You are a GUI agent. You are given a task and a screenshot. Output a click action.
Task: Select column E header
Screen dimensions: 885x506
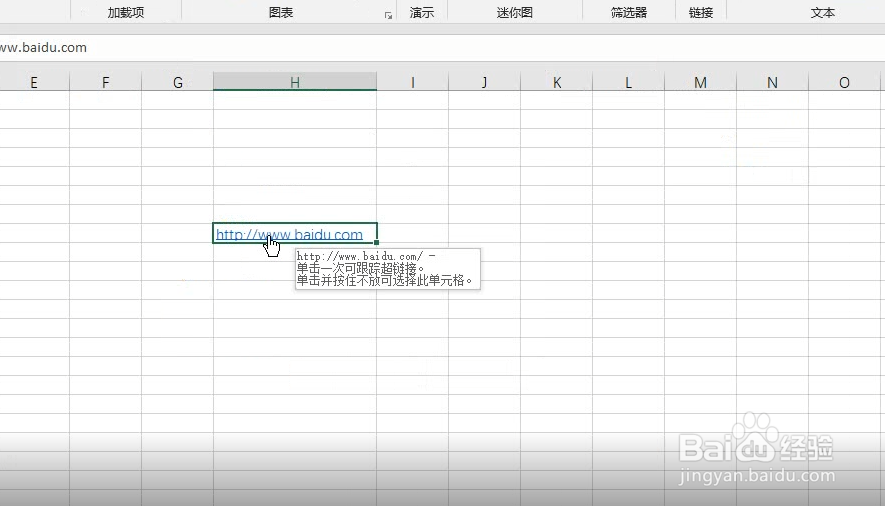(34, 82)
